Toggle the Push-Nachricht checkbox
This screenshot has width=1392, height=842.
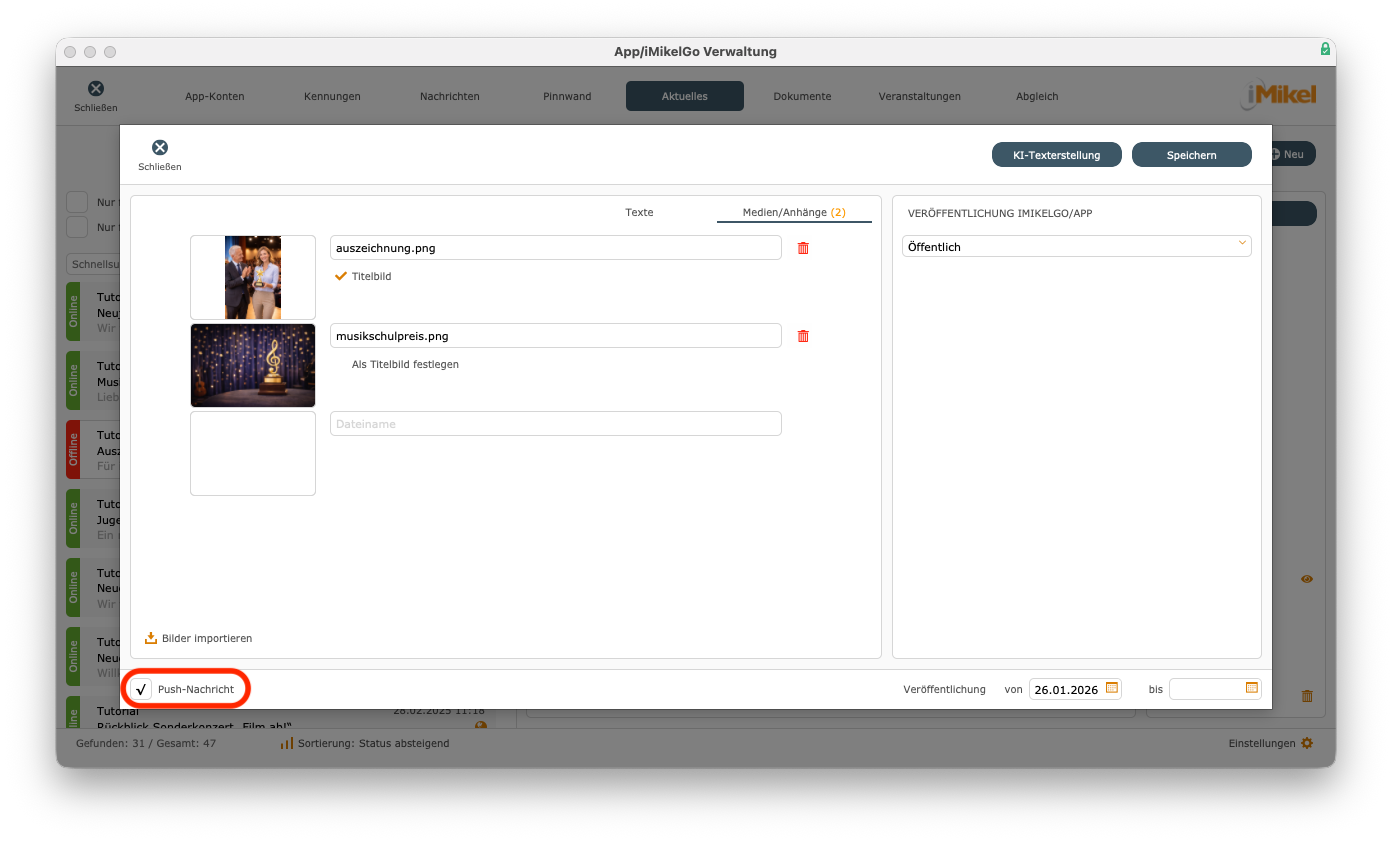[140, 688]
